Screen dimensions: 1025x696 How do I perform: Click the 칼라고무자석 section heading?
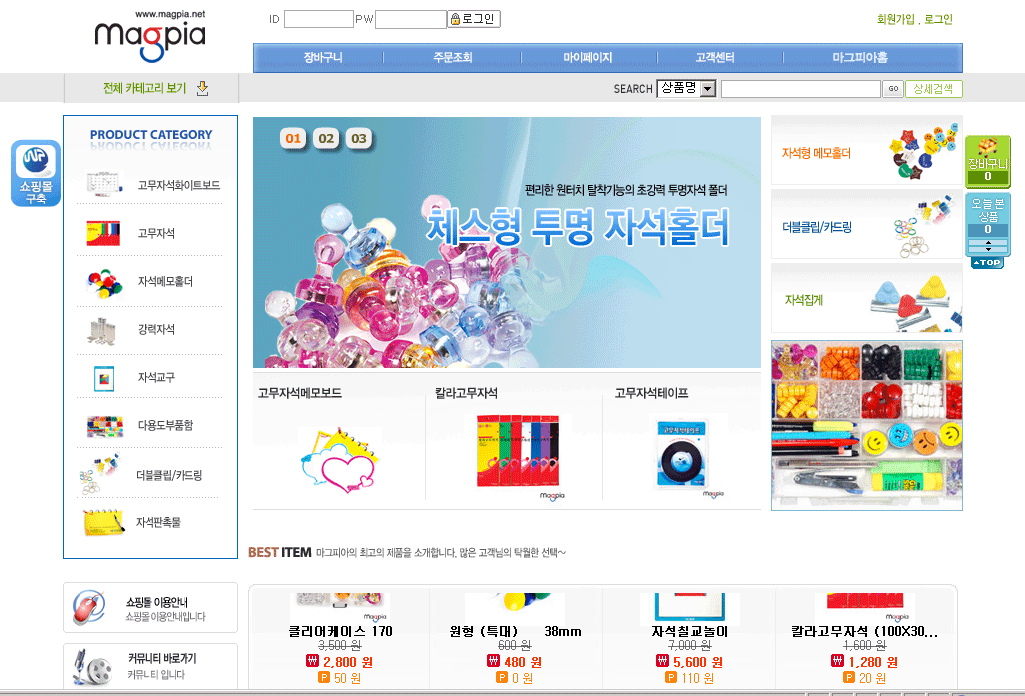(x=466, y=393)
